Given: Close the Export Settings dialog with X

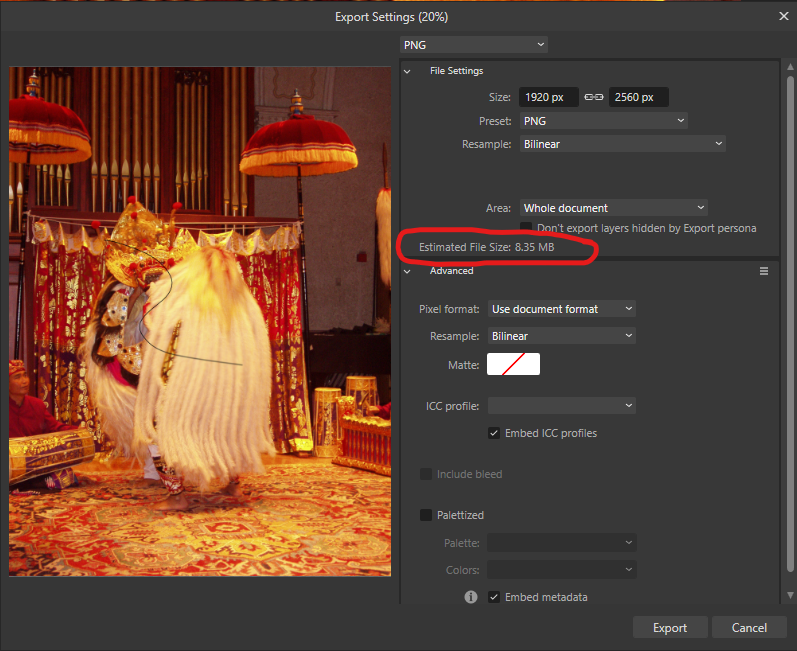Looking at the screenshot, I should coord(783,16).
